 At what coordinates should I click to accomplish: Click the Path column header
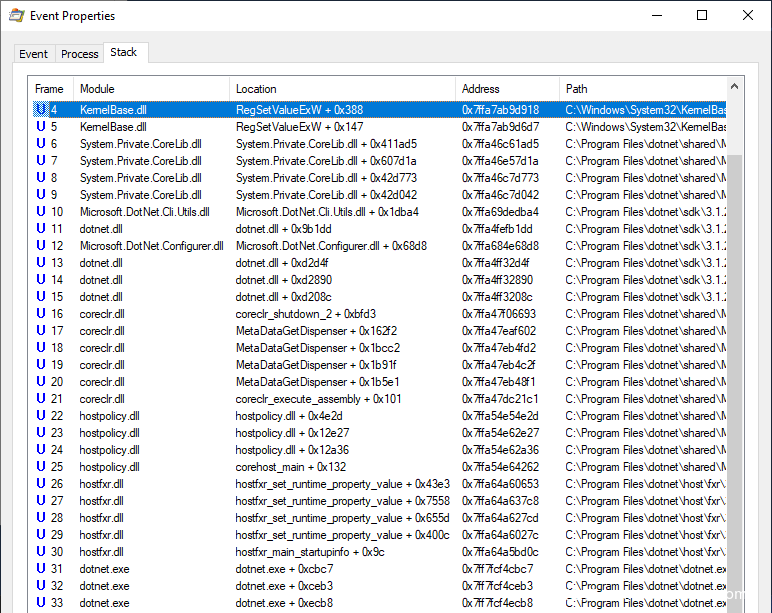tap(642, 89)
